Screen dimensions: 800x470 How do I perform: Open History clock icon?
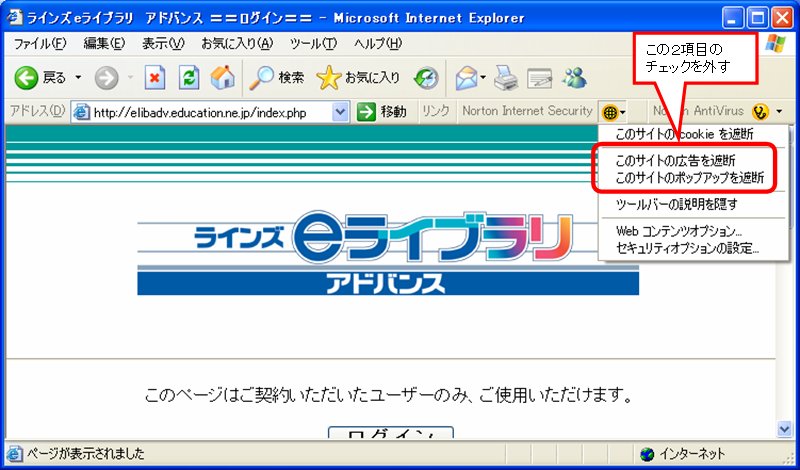pos(426,78)
